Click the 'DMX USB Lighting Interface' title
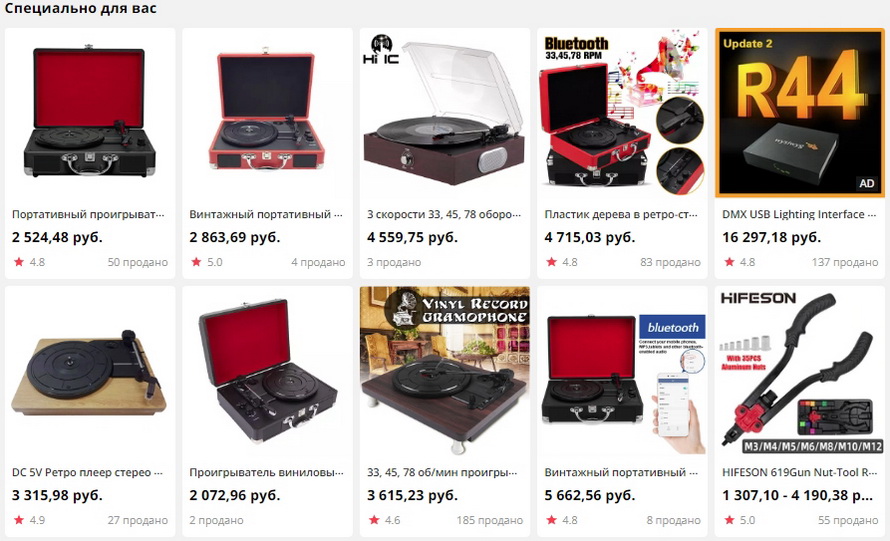 pyautogui.click(x=799, y=215)
